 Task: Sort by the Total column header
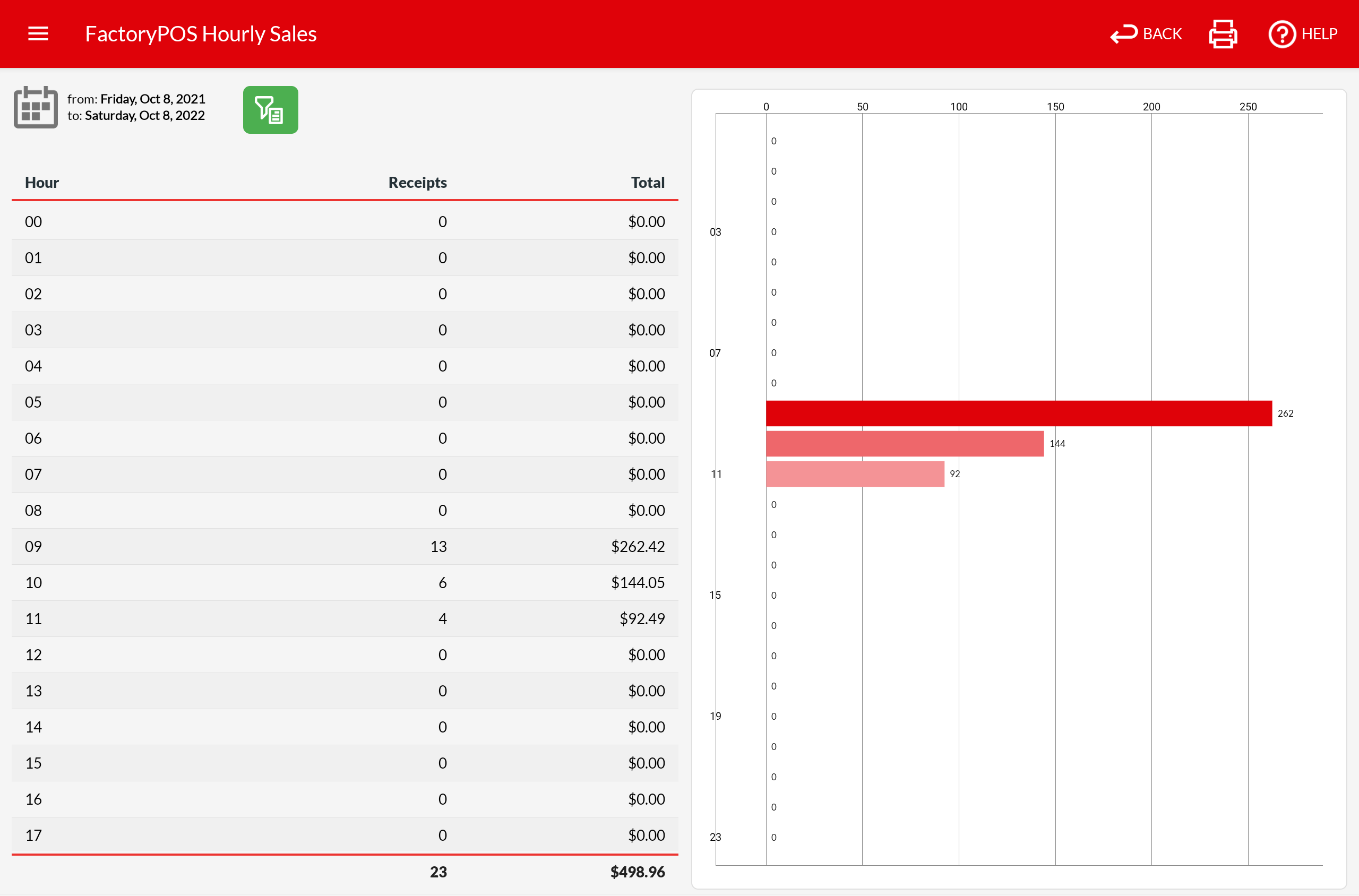pyautogui.click(x=647, y=182)
